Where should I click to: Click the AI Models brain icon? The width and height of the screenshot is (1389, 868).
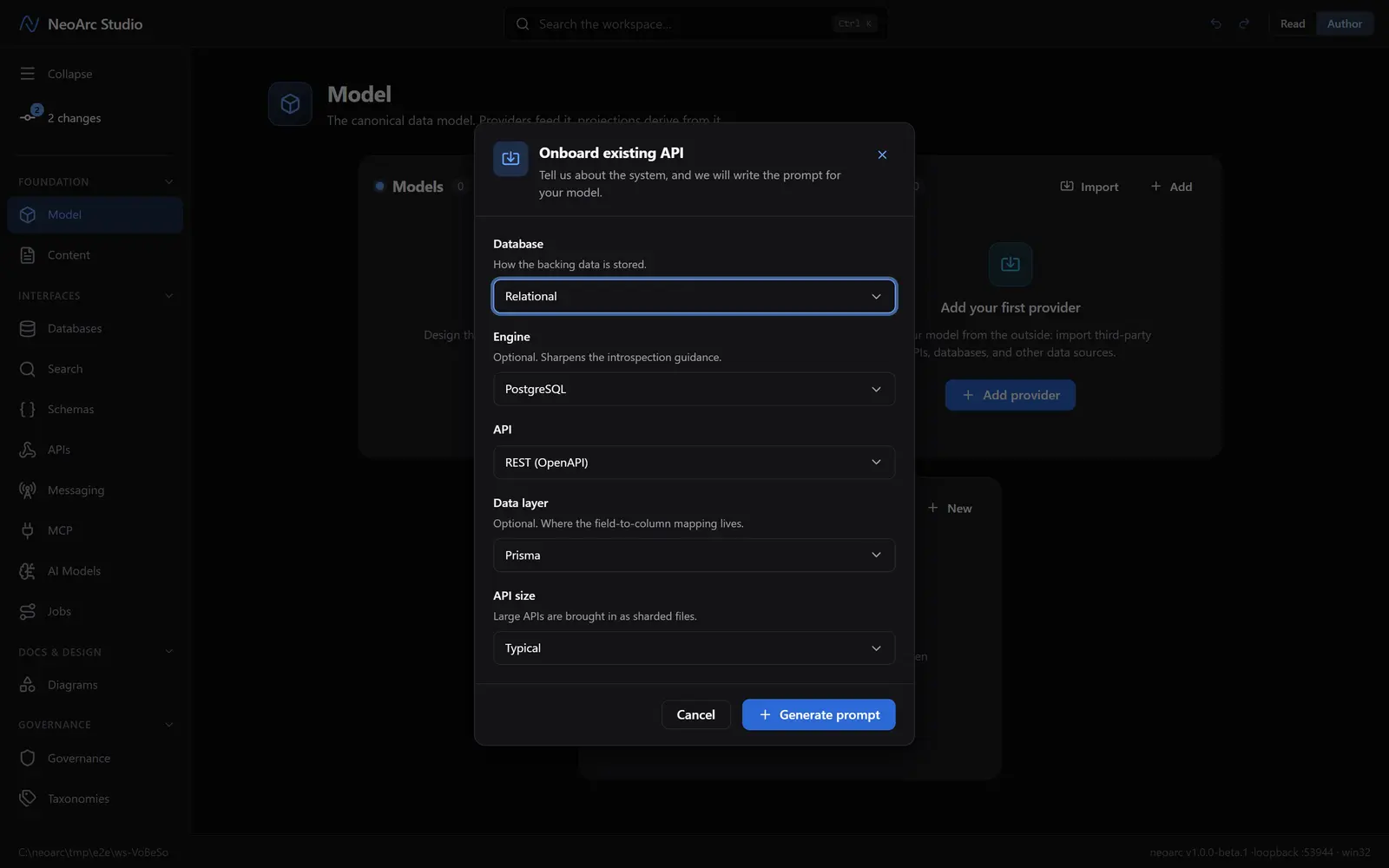[28, 571]
